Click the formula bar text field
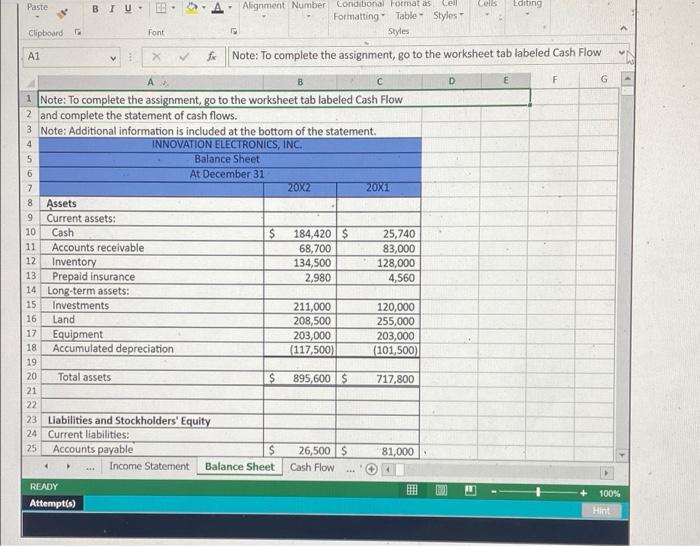This screenshot has height=546, width=700. point(422,54)
